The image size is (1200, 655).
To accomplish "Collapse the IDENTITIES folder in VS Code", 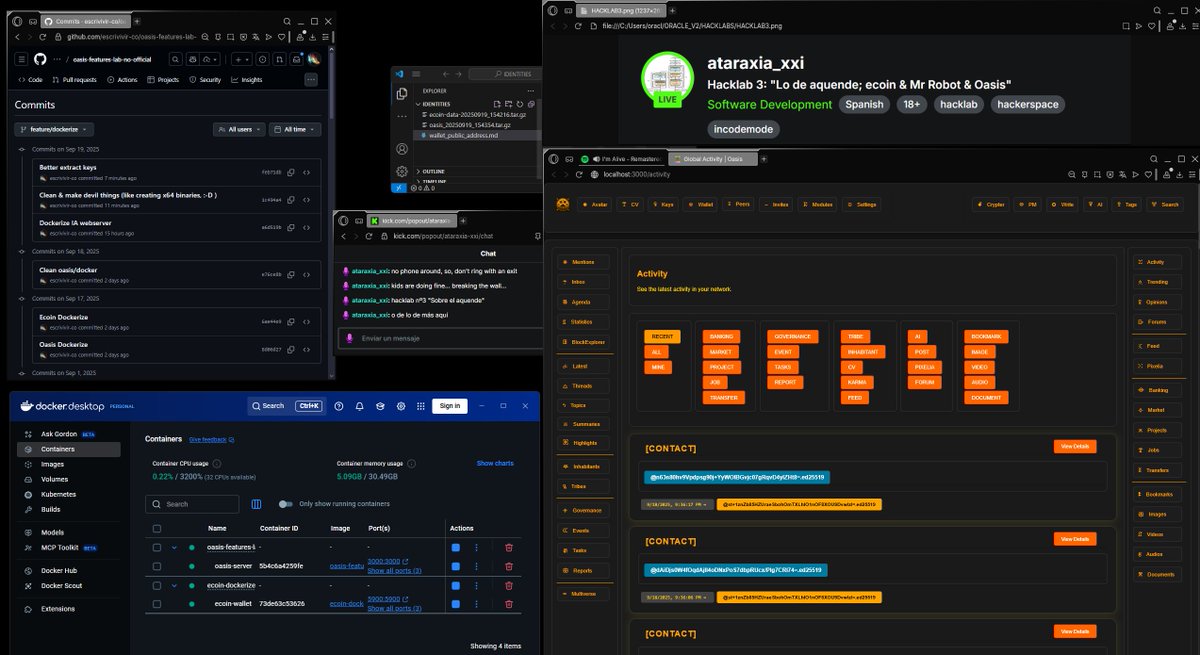I will [x=418, y=103].
